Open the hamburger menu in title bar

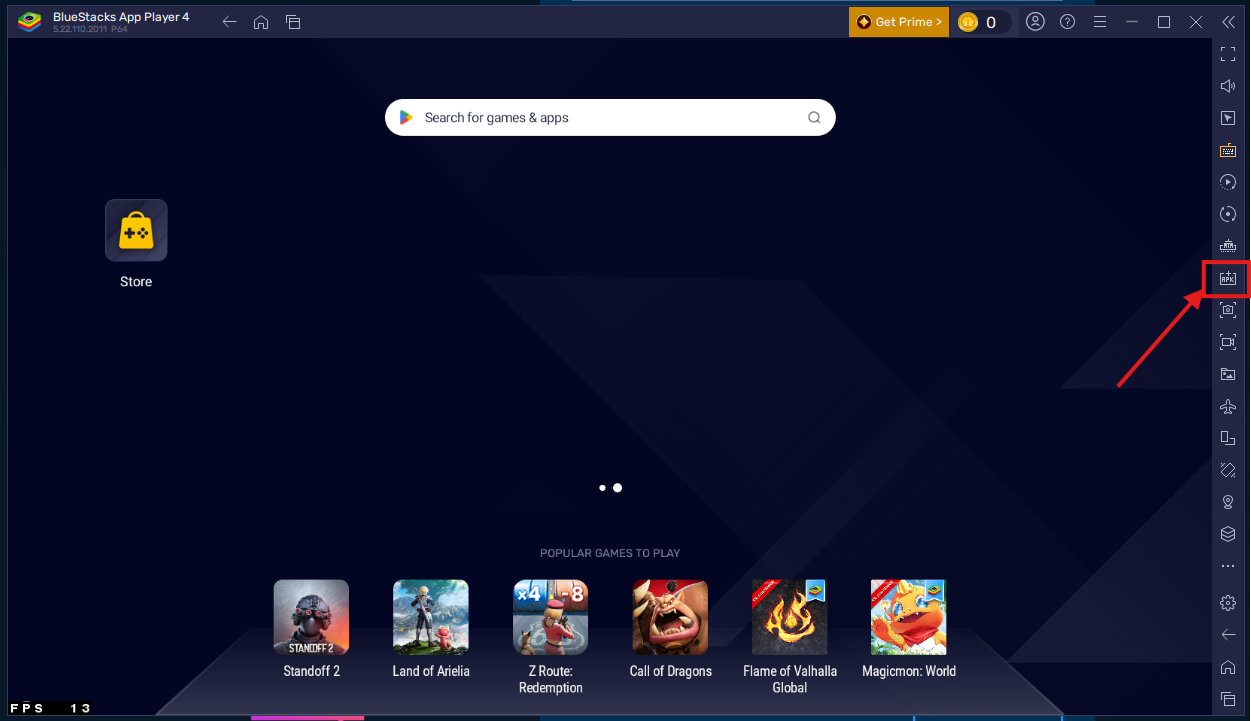[1099, 22]
